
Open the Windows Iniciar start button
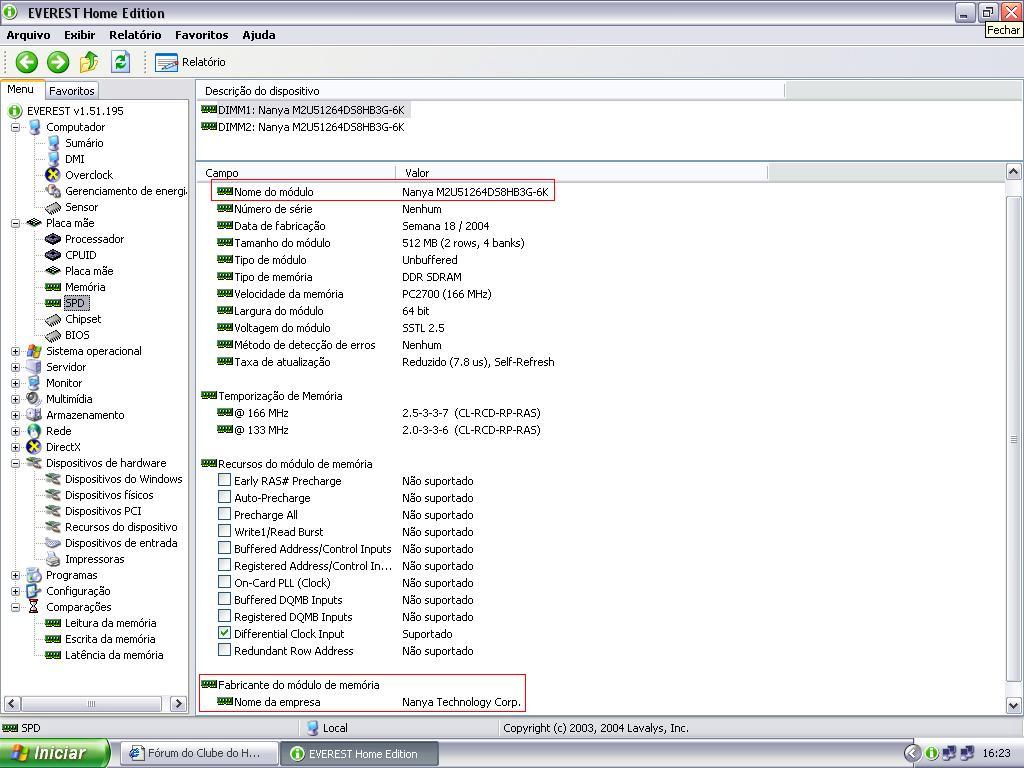pyautogui.click(x=54, y=753)
